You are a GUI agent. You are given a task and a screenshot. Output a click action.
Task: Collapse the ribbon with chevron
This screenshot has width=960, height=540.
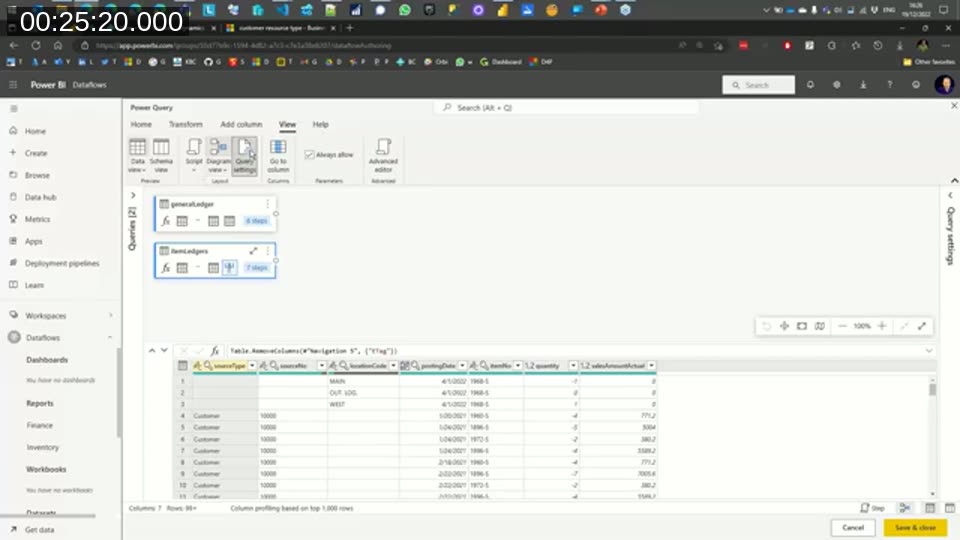coord(954,181)
